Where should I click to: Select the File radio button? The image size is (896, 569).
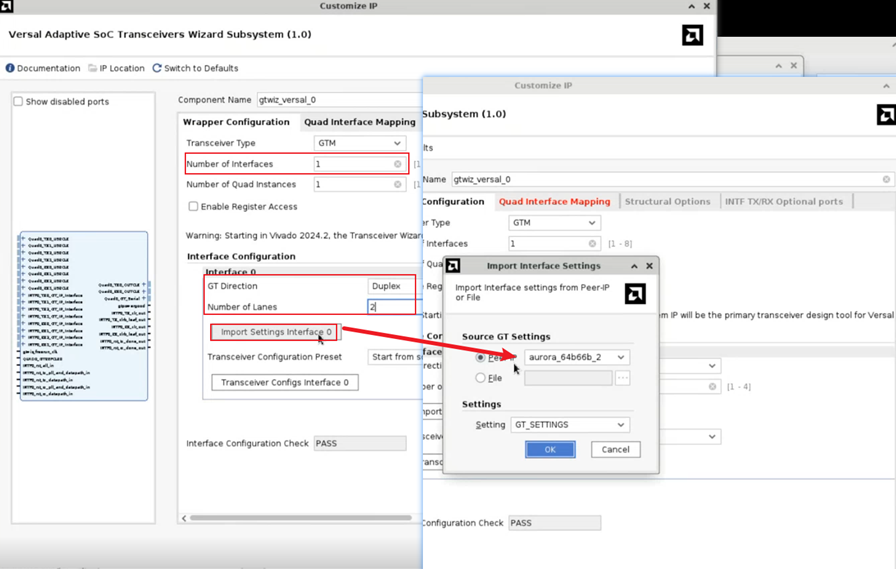pos(481,378)
